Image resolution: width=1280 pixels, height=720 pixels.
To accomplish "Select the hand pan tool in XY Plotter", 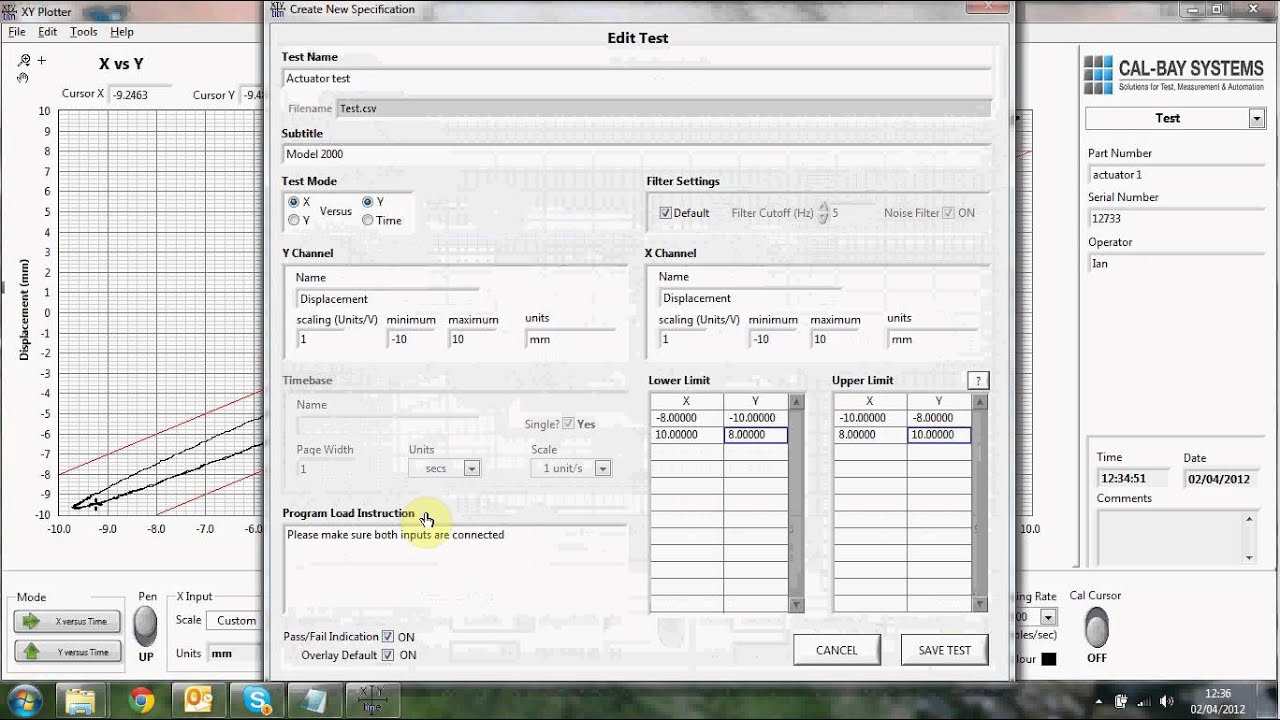I will pyautogui.click(x=23, y=77).
